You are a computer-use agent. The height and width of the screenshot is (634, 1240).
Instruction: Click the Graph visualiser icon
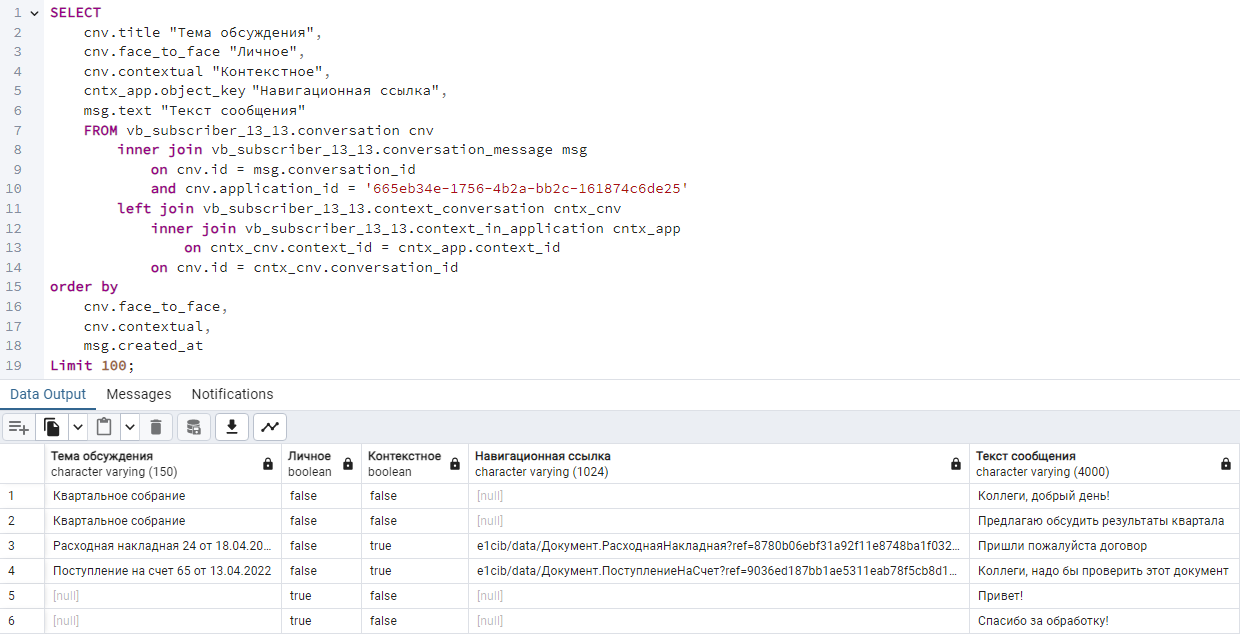269,427
